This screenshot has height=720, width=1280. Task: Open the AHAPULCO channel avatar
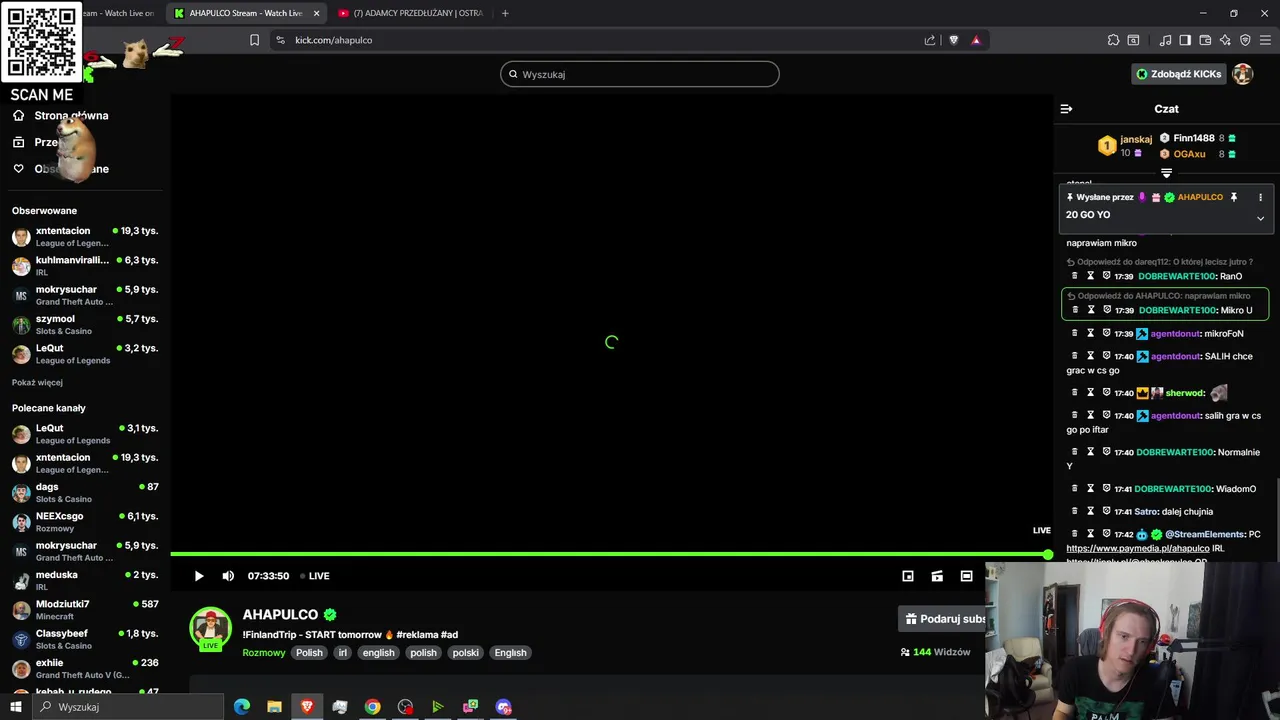tap(211, 628)
